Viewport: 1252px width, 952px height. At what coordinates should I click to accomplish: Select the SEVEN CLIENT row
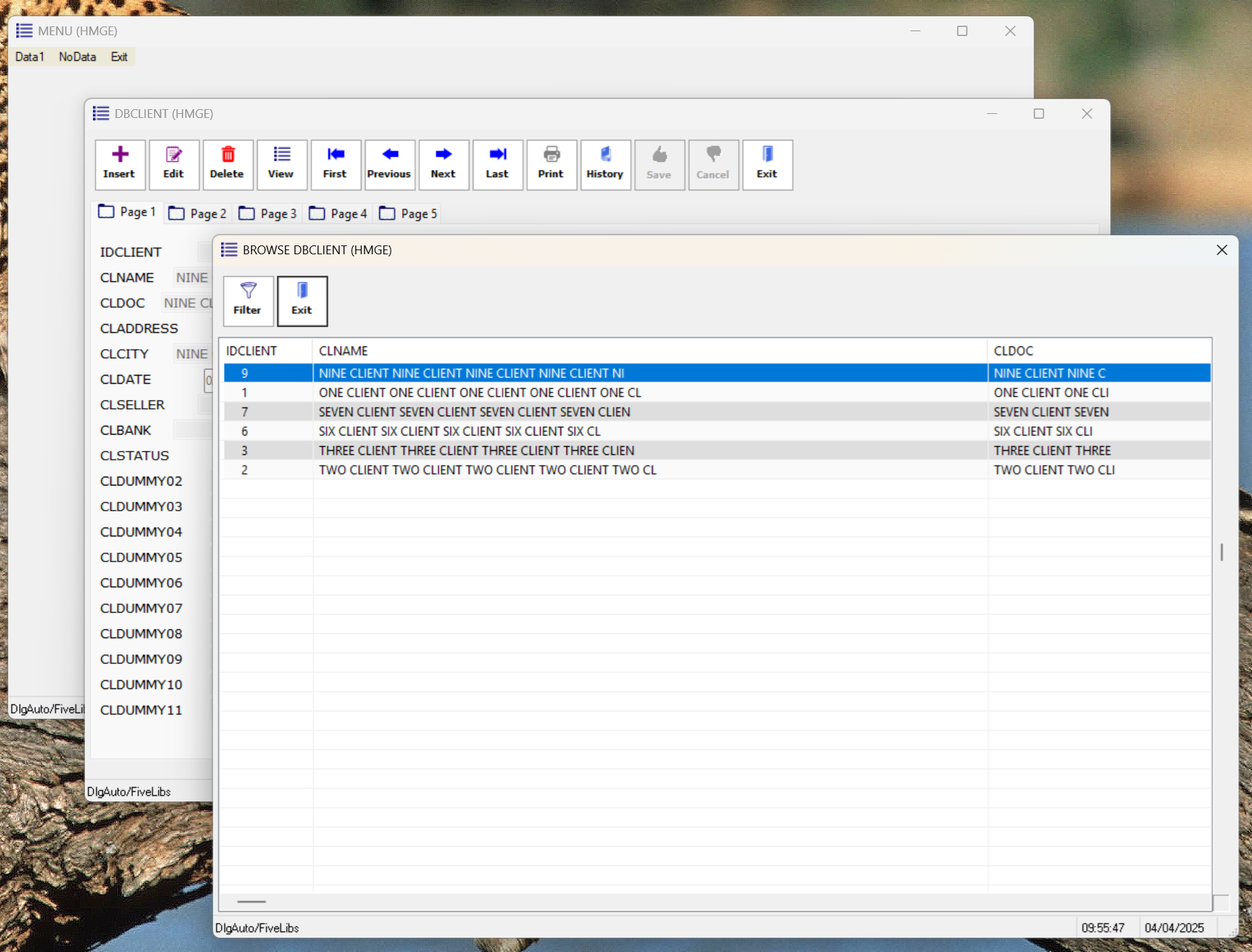[x=474, y=412]
